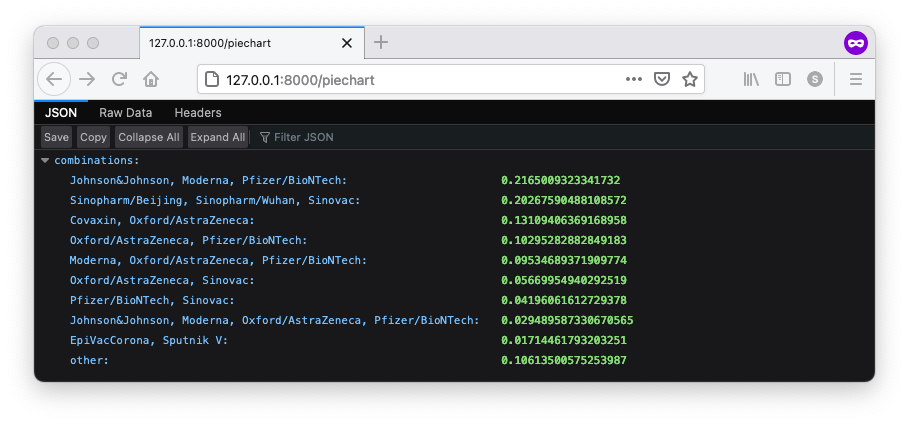The image size is (909, 424).
Task: Collapse the combinations JSON node
Action: [45, 160]
